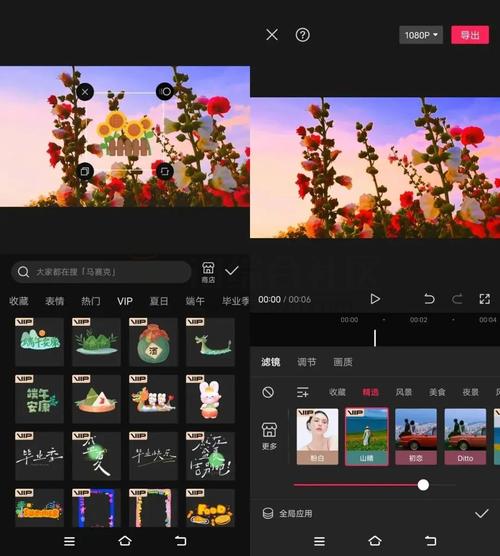Switch to the 调节 adjust tab
The width and height of the screenshot is (500, 556).
pyautogui.click(x=307, y=362)
